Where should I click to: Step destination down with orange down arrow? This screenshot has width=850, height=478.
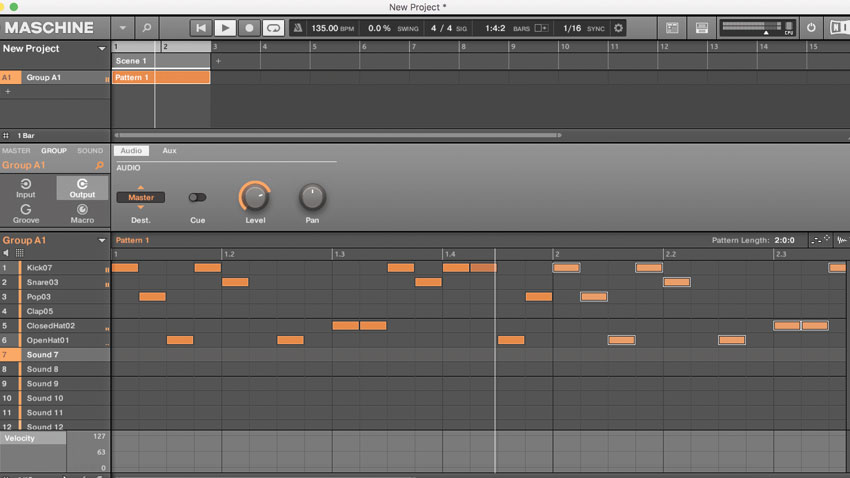(140, 207)
